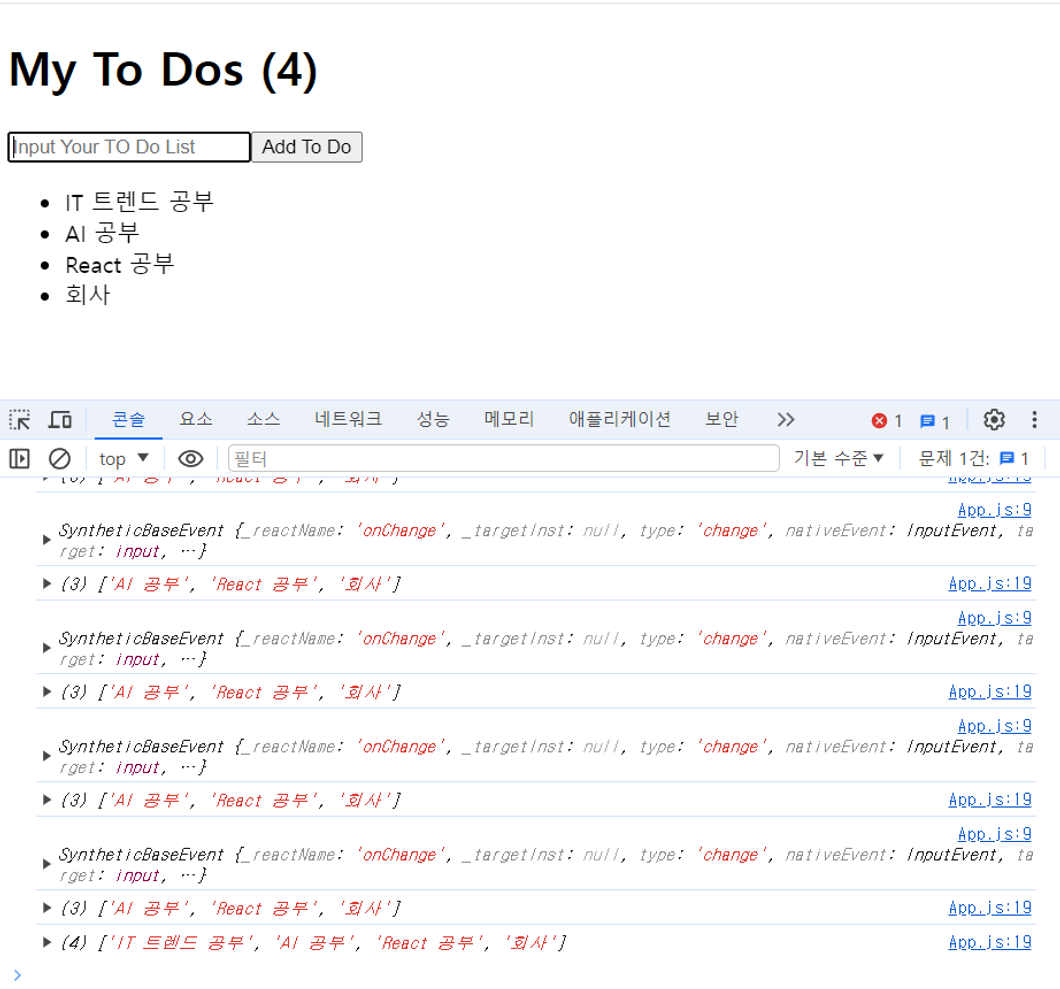Switch to the 애플리케이션 tab
The image size is (1060, 989).
pyautogui.click(x=619, y=420)
